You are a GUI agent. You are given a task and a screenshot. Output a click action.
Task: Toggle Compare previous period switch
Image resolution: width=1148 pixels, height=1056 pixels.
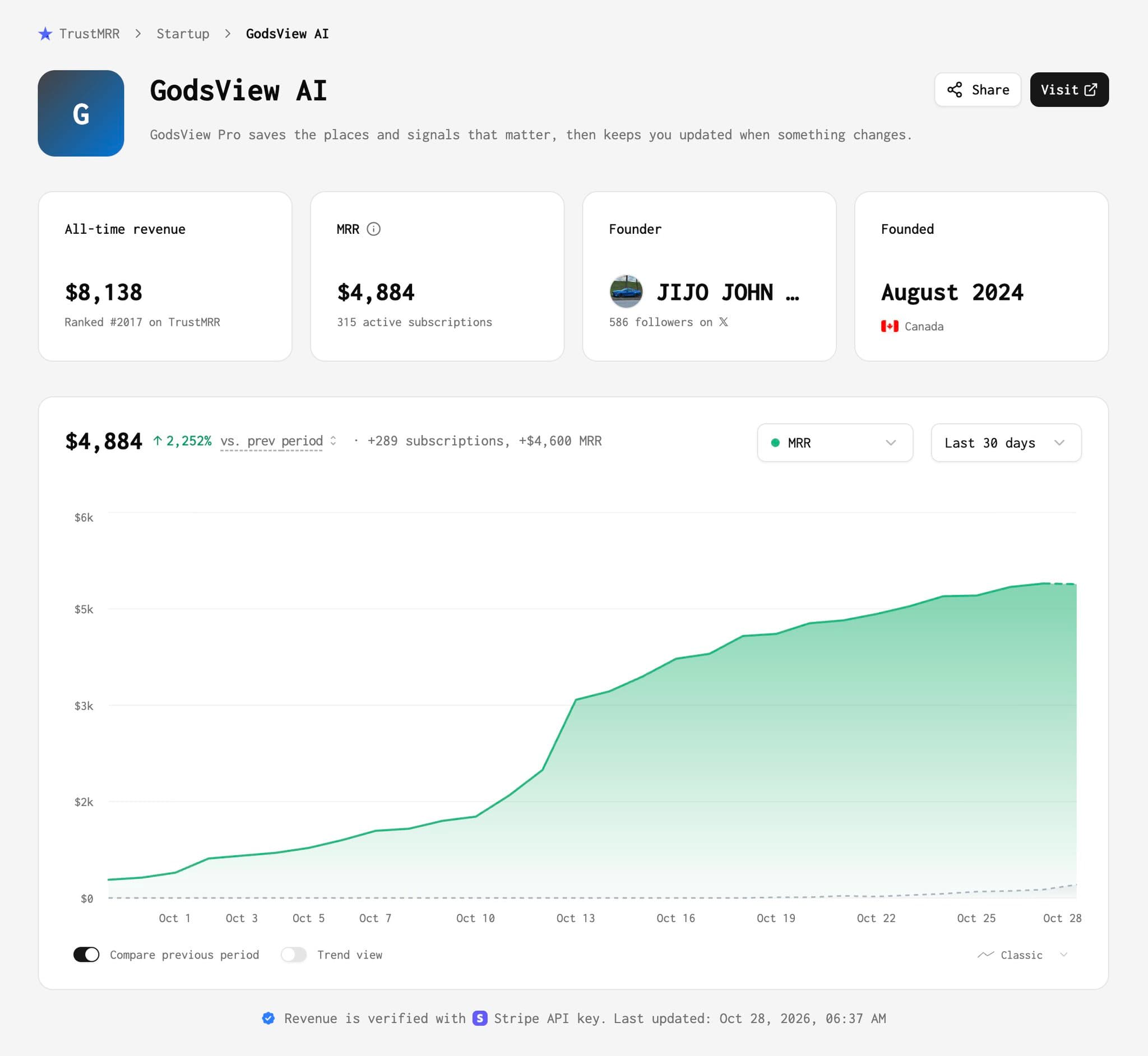(86, 955)
